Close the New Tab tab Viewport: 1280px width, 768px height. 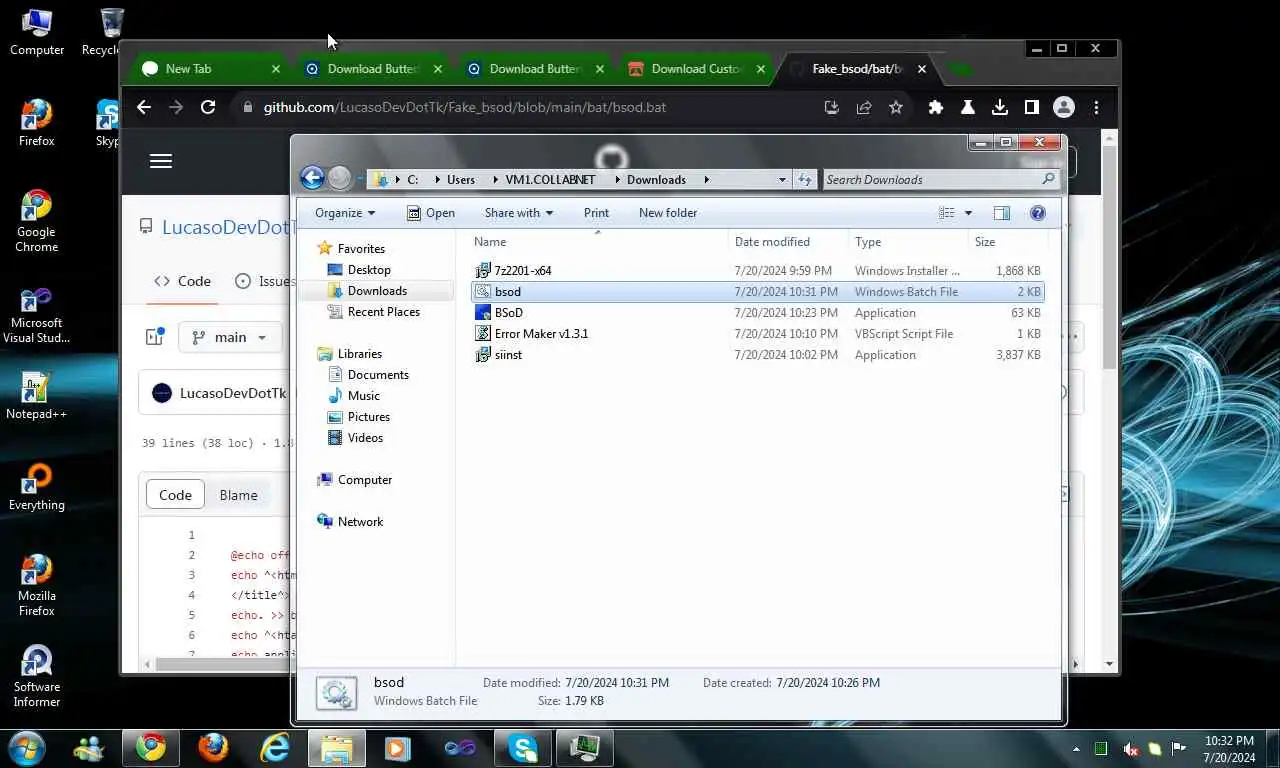coord(276,69)
